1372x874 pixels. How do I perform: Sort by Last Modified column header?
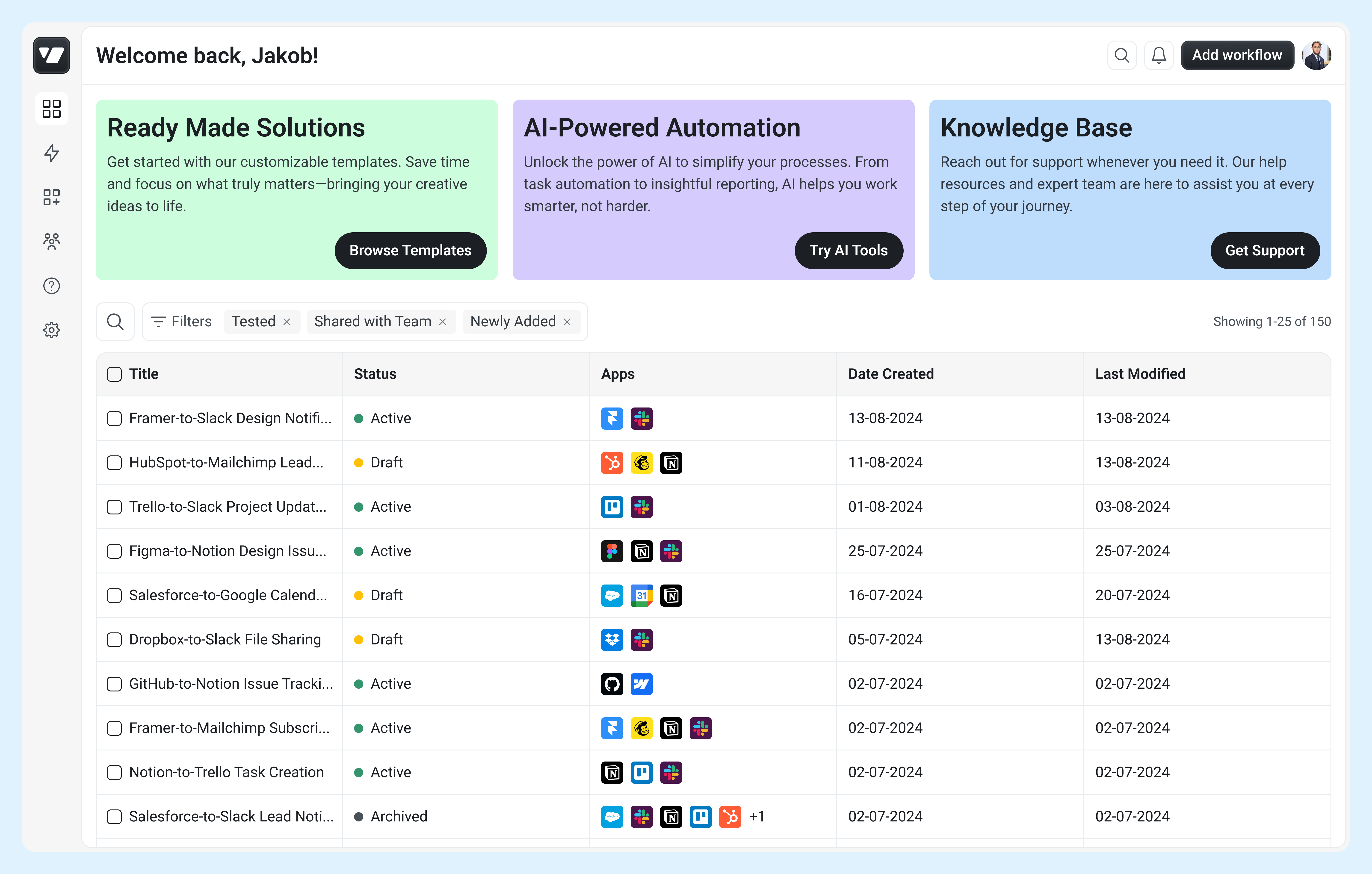1140,374
